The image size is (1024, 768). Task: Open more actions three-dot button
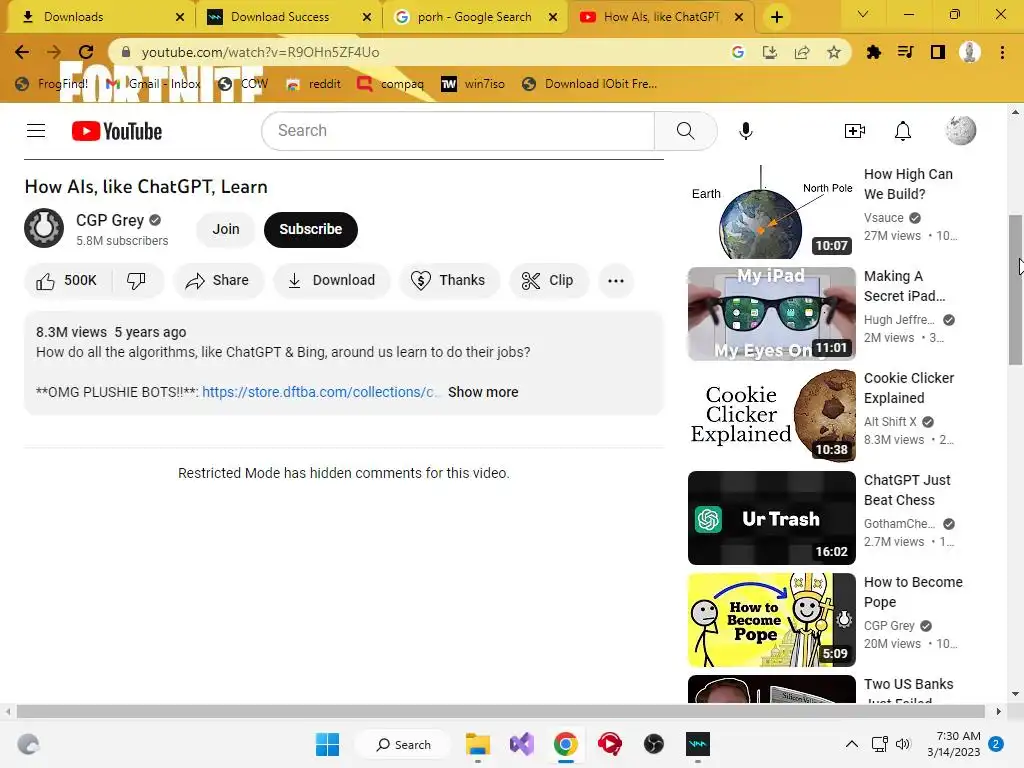coord(615,281)
